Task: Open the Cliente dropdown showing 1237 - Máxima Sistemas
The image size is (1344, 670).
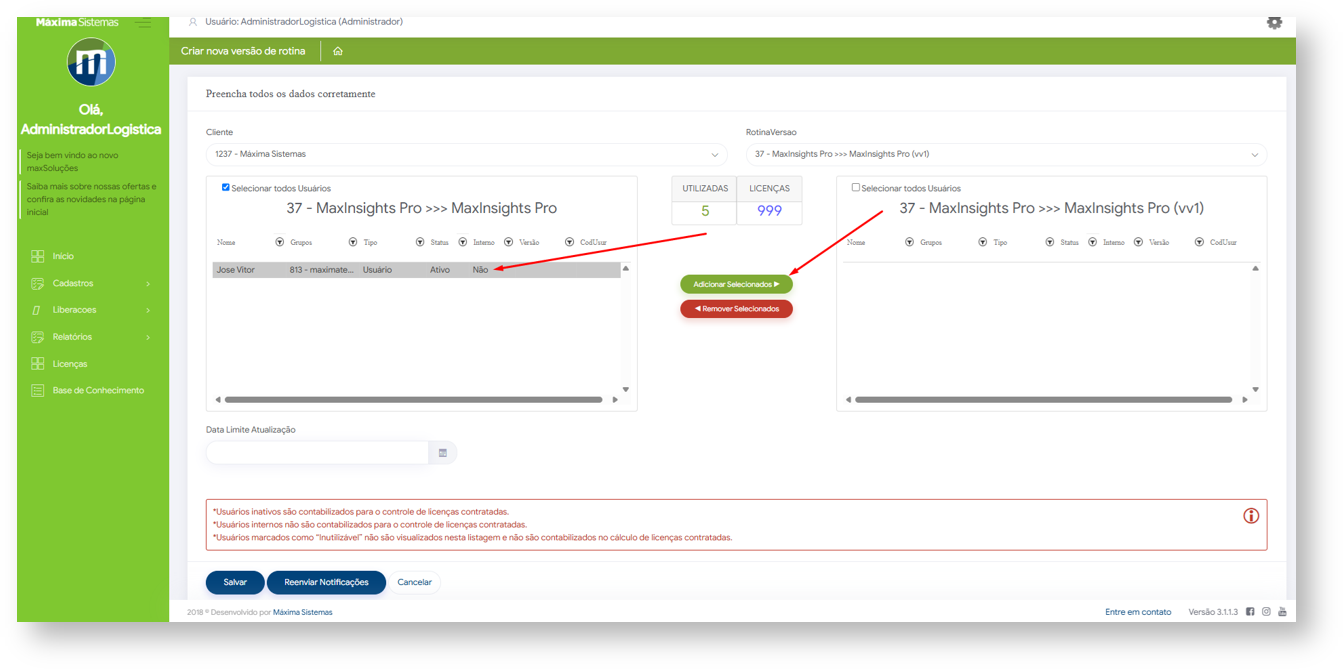Action: pyautogui.click(x=467, y=155)
